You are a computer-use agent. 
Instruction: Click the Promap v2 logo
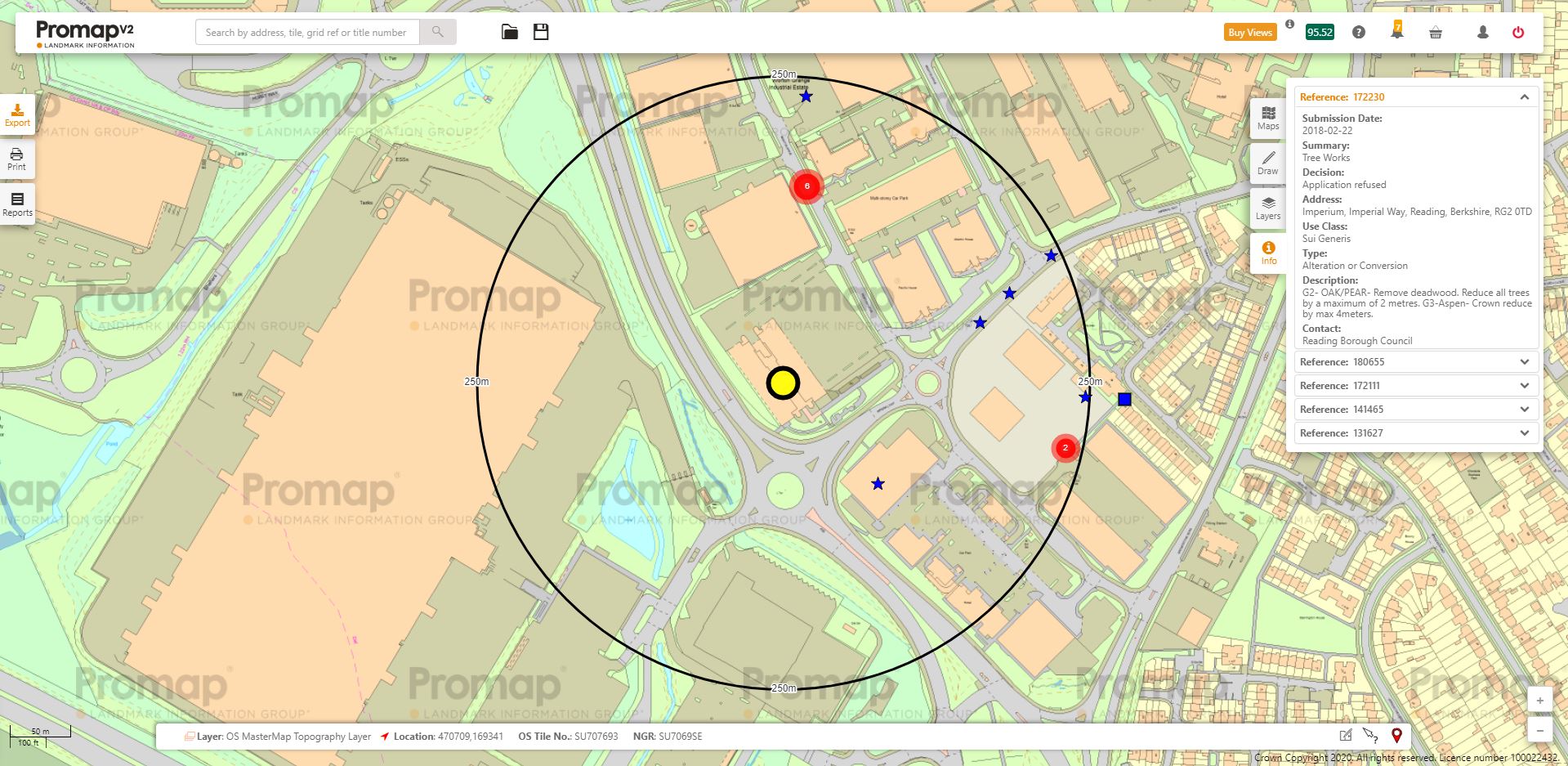pyautogui.click(x=85, y=34)
